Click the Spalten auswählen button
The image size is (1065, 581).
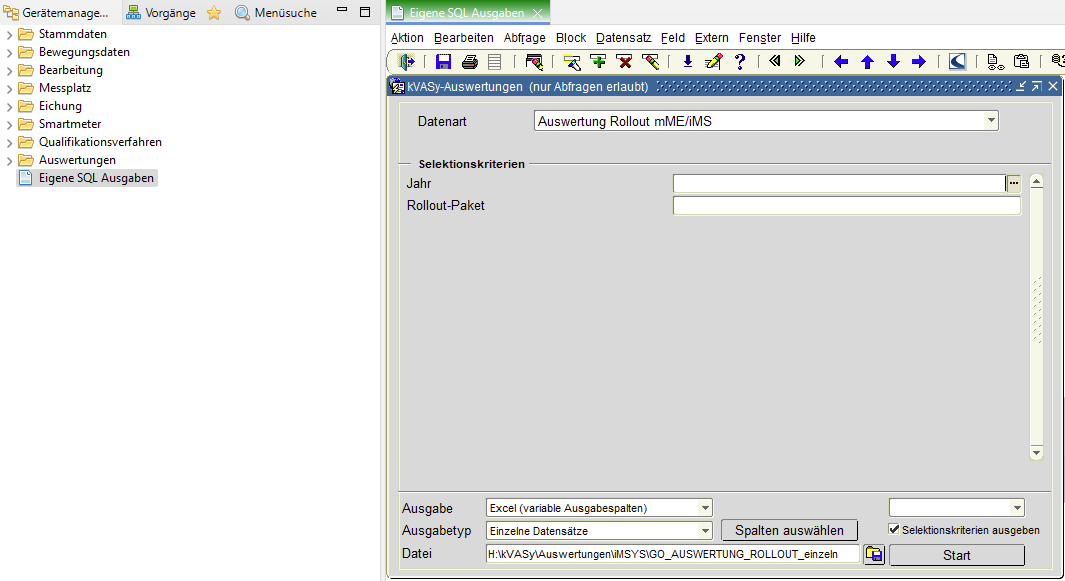789,531
